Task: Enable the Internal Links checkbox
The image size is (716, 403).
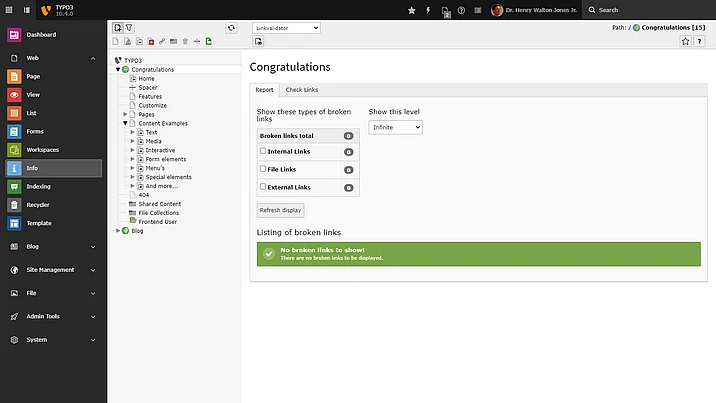Action: pos(263,152)
